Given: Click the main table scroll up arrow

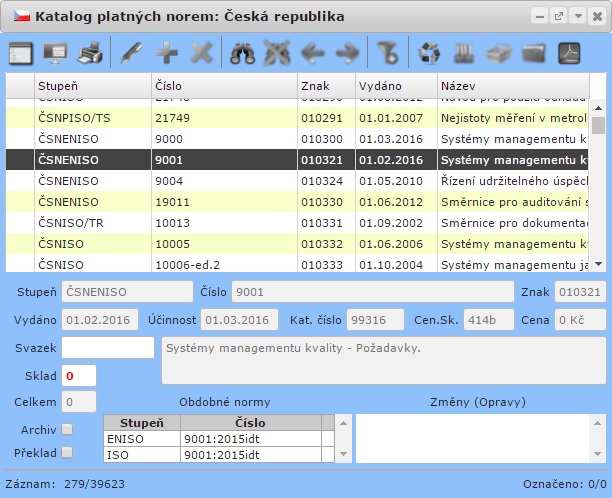Looking at the screenshot, I should click(x=598, y=108).
